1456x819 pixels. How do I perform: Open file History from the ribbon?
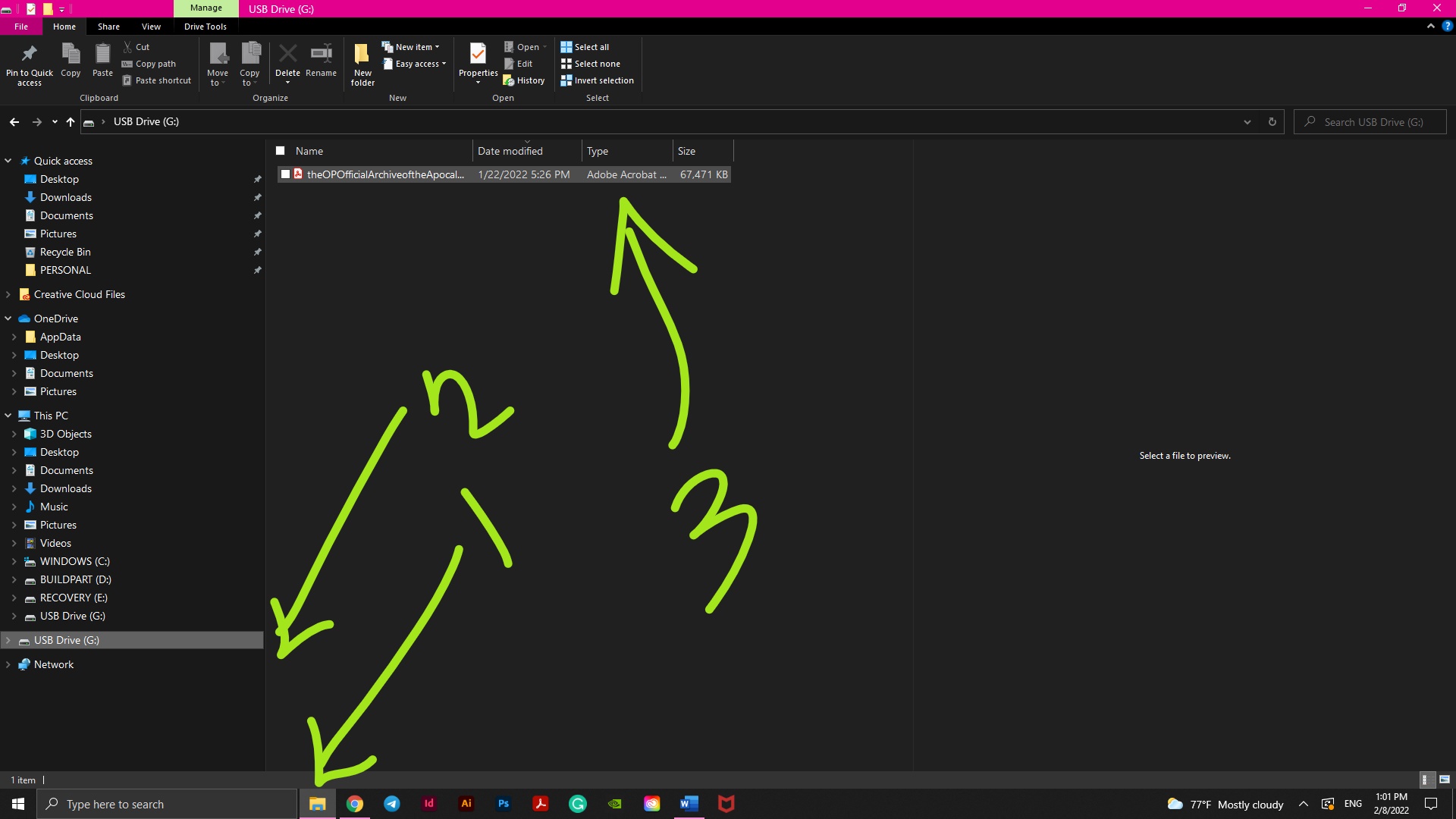point(524,80)
